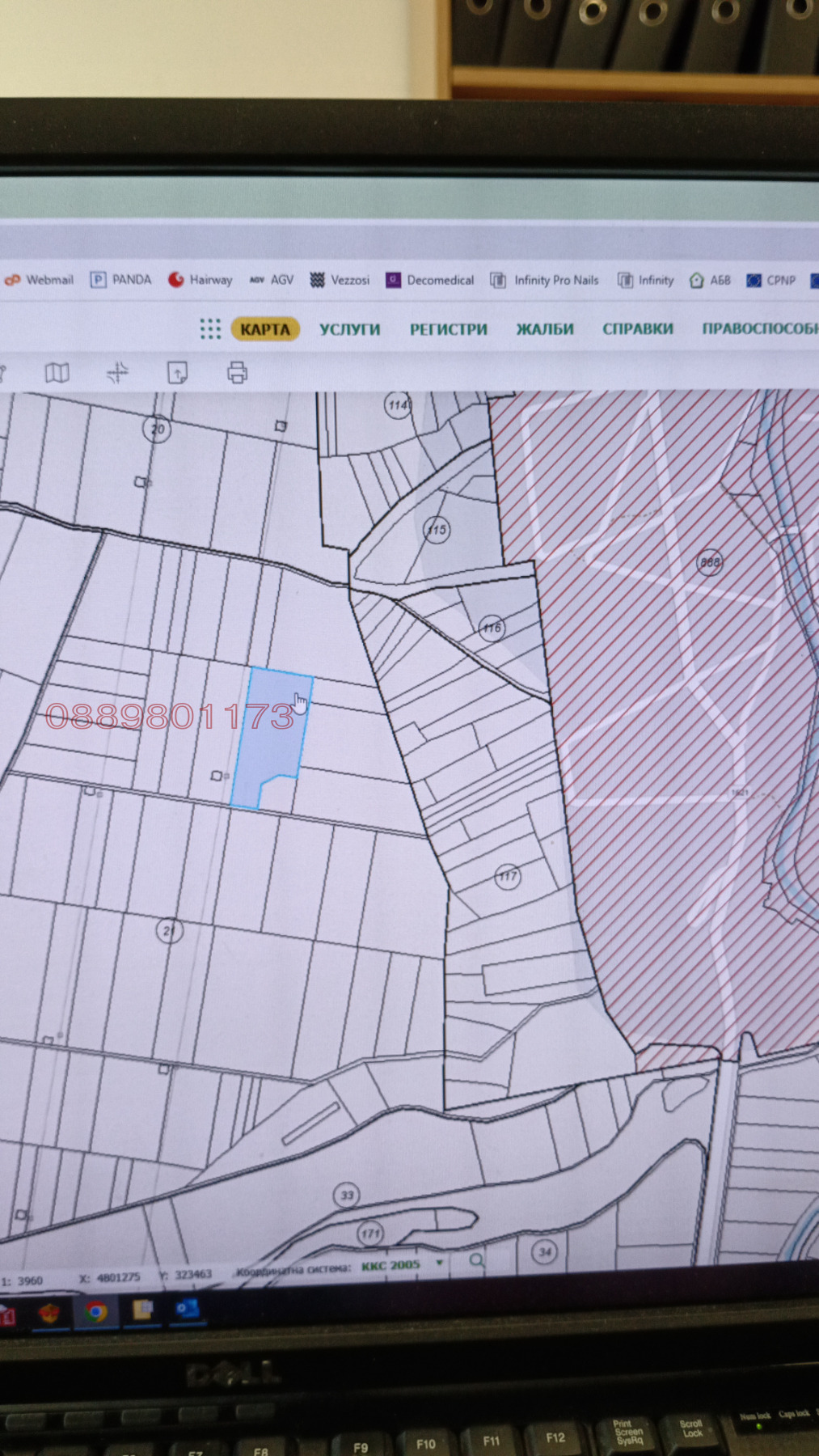The width and height of the screenshot is (819, 1456).
Task: Open Chrome from the taskbar
Action: pos(95,1311)
